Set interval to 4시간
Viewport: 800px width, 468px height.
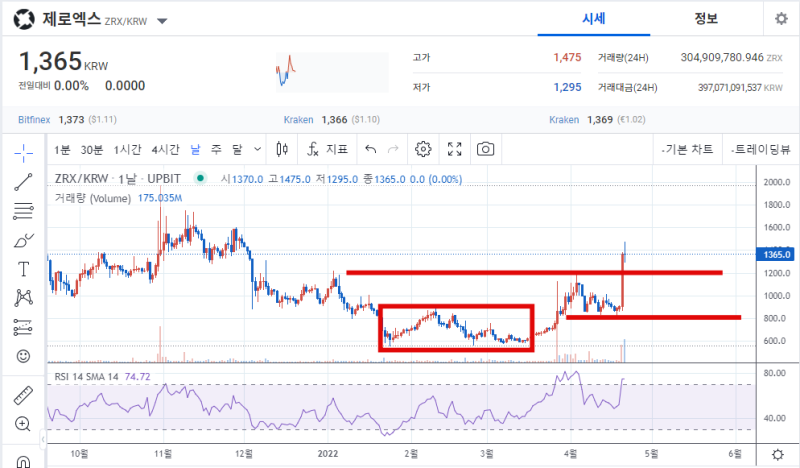165,150
